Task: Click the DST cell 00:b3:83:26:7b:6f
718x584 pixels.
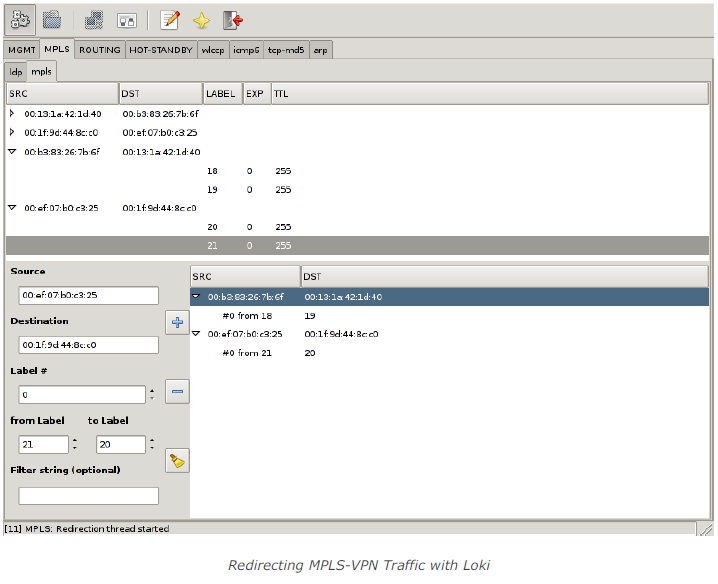Action: [160, 114]
